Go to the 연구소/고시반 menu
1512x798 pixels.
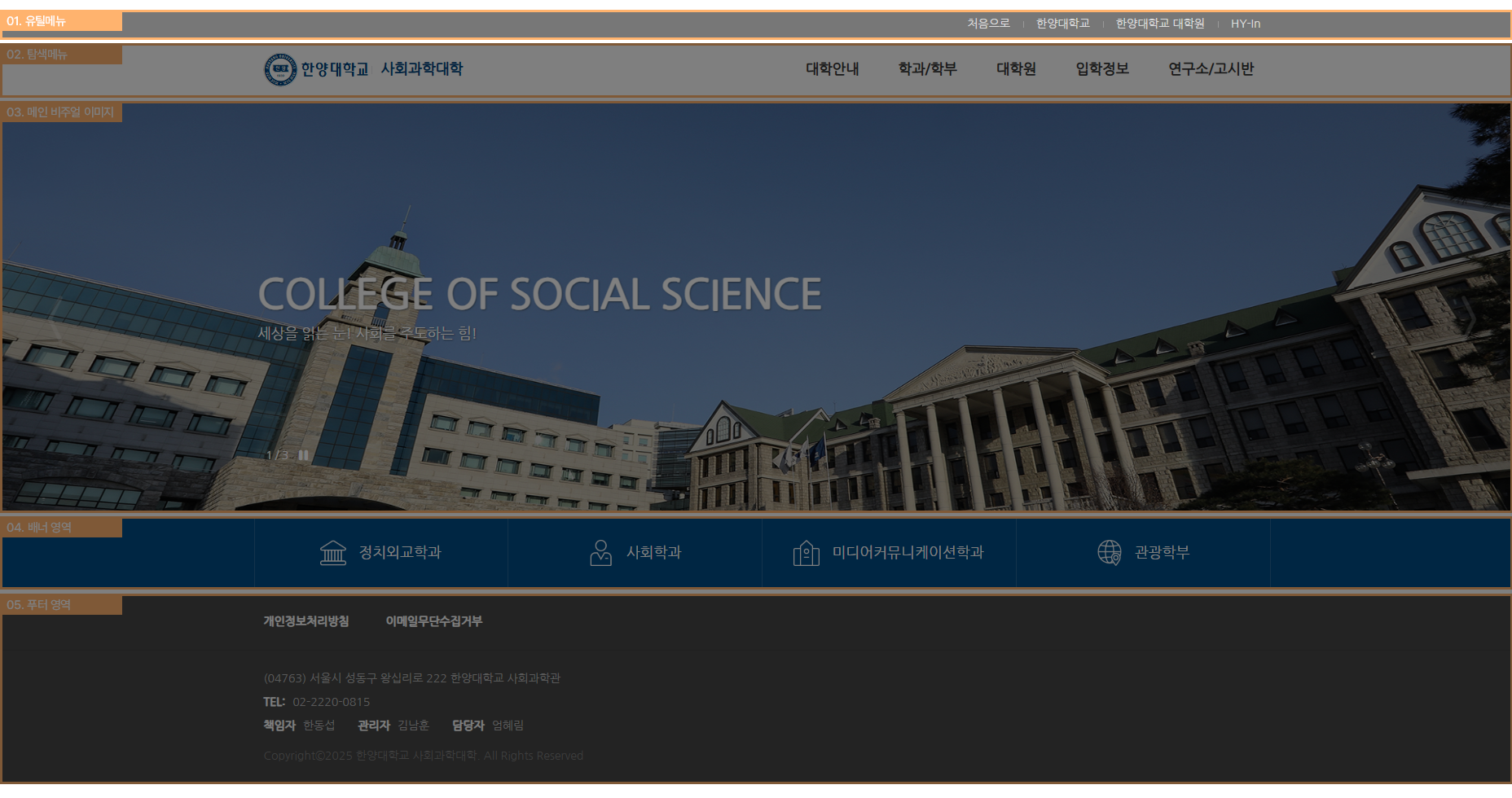point(1211,69)
